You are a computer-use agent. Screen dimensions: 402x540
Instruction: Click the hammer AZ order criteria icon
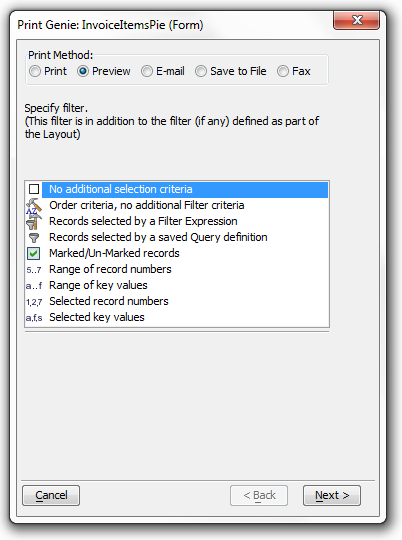(34, 206)
